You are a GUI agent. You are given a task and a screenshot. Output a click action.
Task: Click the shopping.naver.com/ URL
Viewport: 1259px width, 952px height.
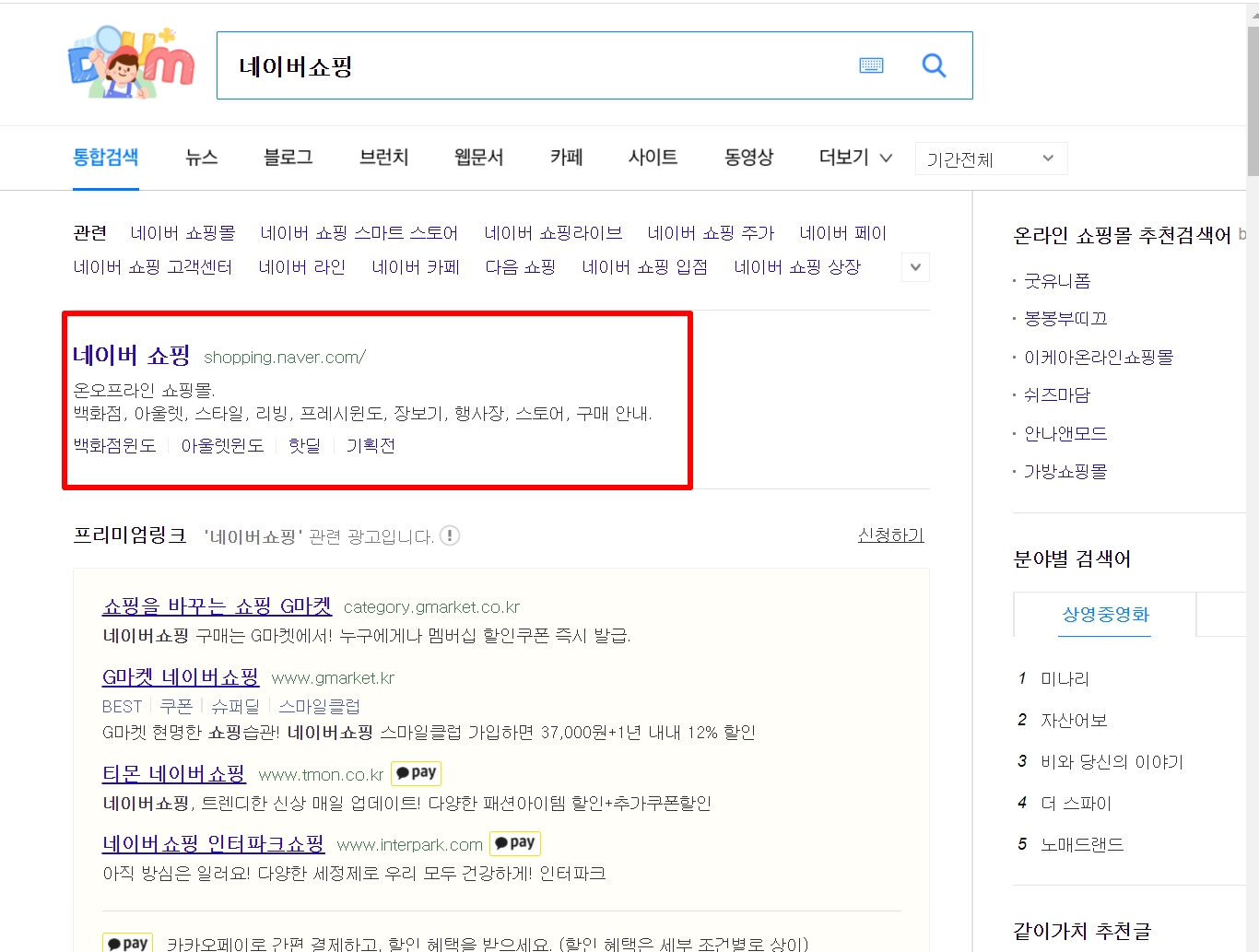pyautogui.click(x=285, y=358)
